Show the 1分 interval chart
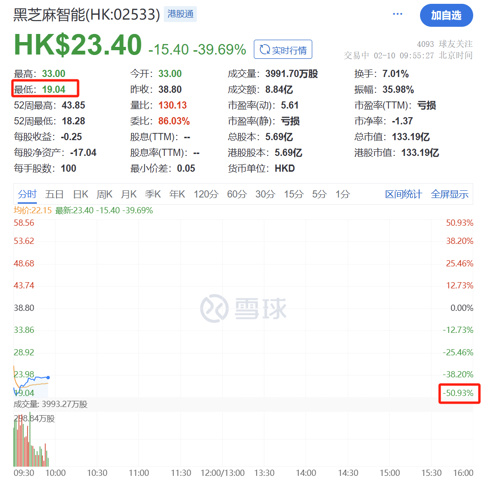The image size is (500, 484). [342, 194]
